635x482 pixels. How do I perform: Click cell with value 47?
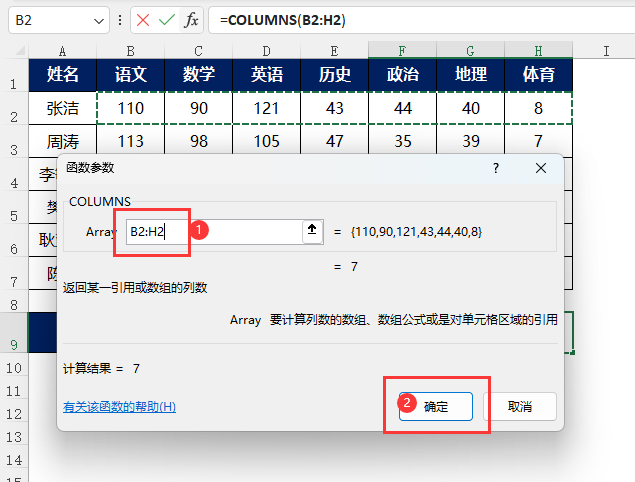pos(335,140)
